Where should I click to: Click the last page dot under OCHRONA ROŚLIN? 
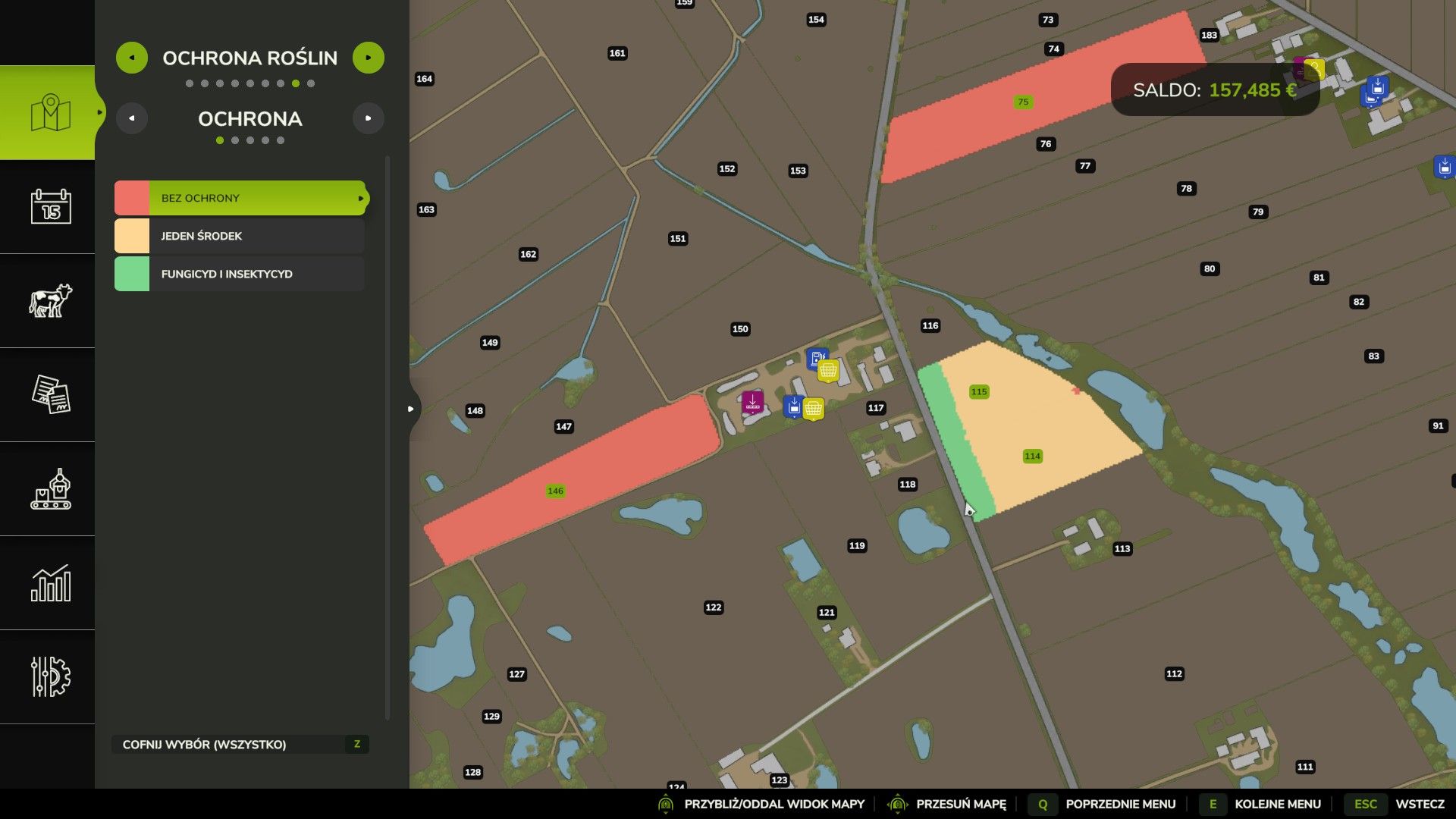click(x=311, y=83)
